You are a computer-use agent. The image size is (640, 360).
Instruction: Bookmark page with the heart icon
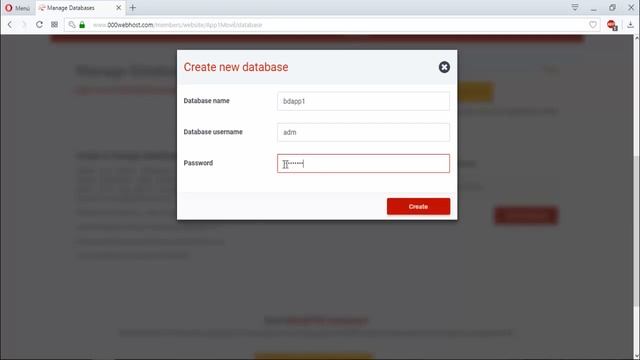point(593,25)
